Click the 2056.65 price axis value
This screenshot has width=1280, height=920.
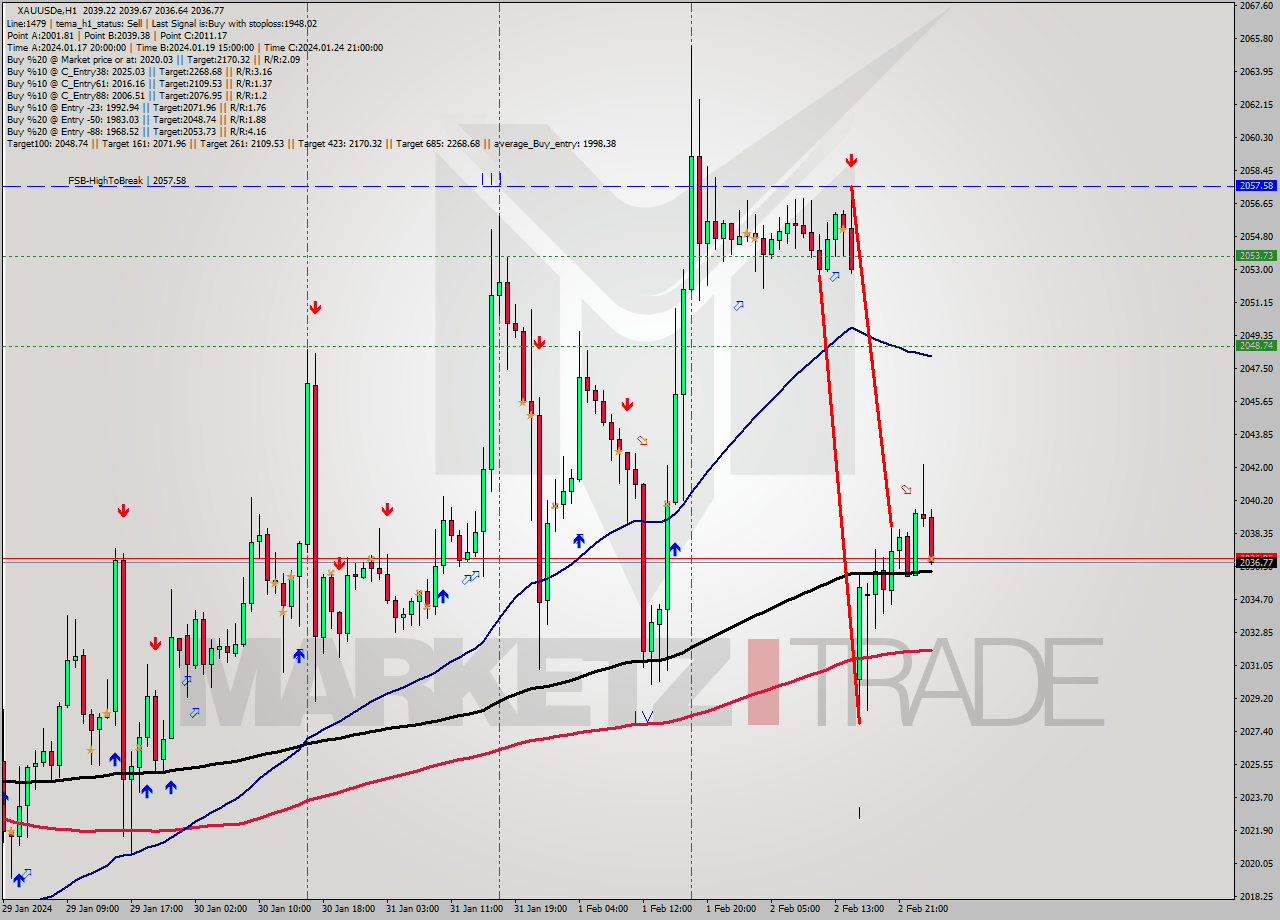pos(1255,204)
